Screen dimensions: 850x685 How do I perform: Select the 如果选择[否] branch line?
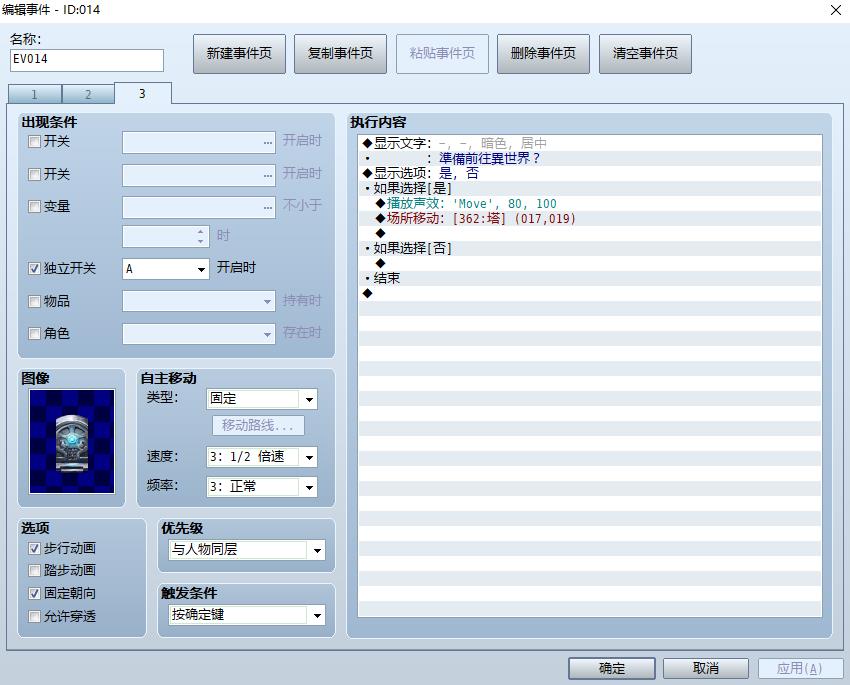590,248
